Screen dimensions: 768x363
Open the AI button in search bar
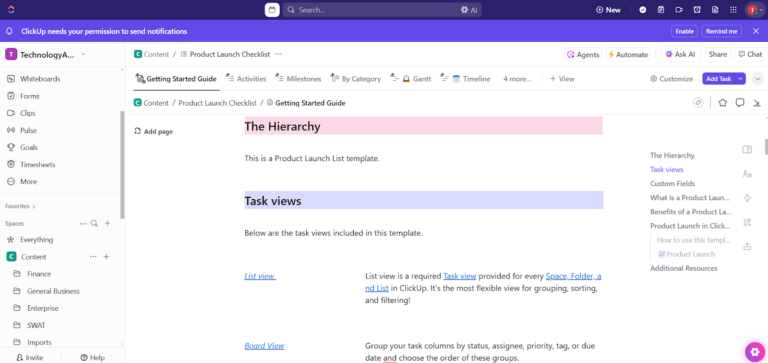pyautogui.click(x=469, y=10)
